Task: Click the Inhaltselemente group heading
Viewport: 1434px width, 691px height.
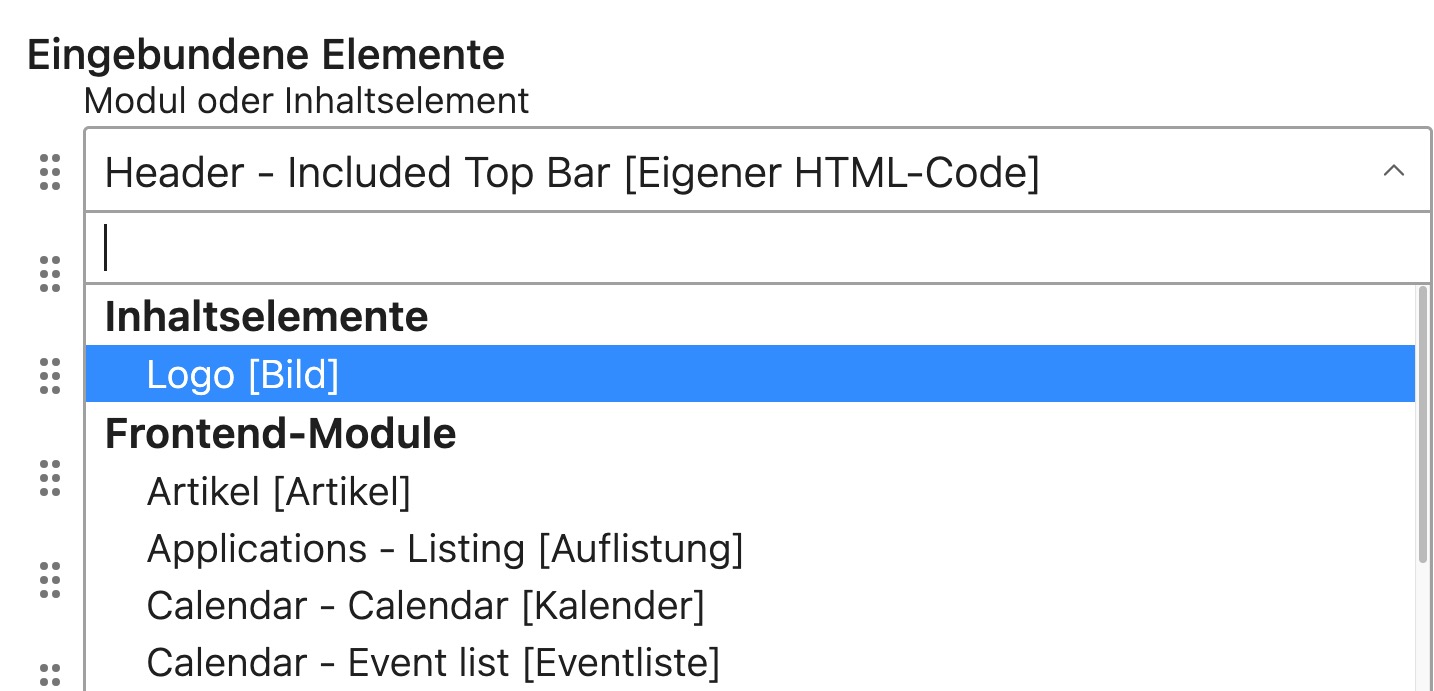Action: (x=267, y=317)
